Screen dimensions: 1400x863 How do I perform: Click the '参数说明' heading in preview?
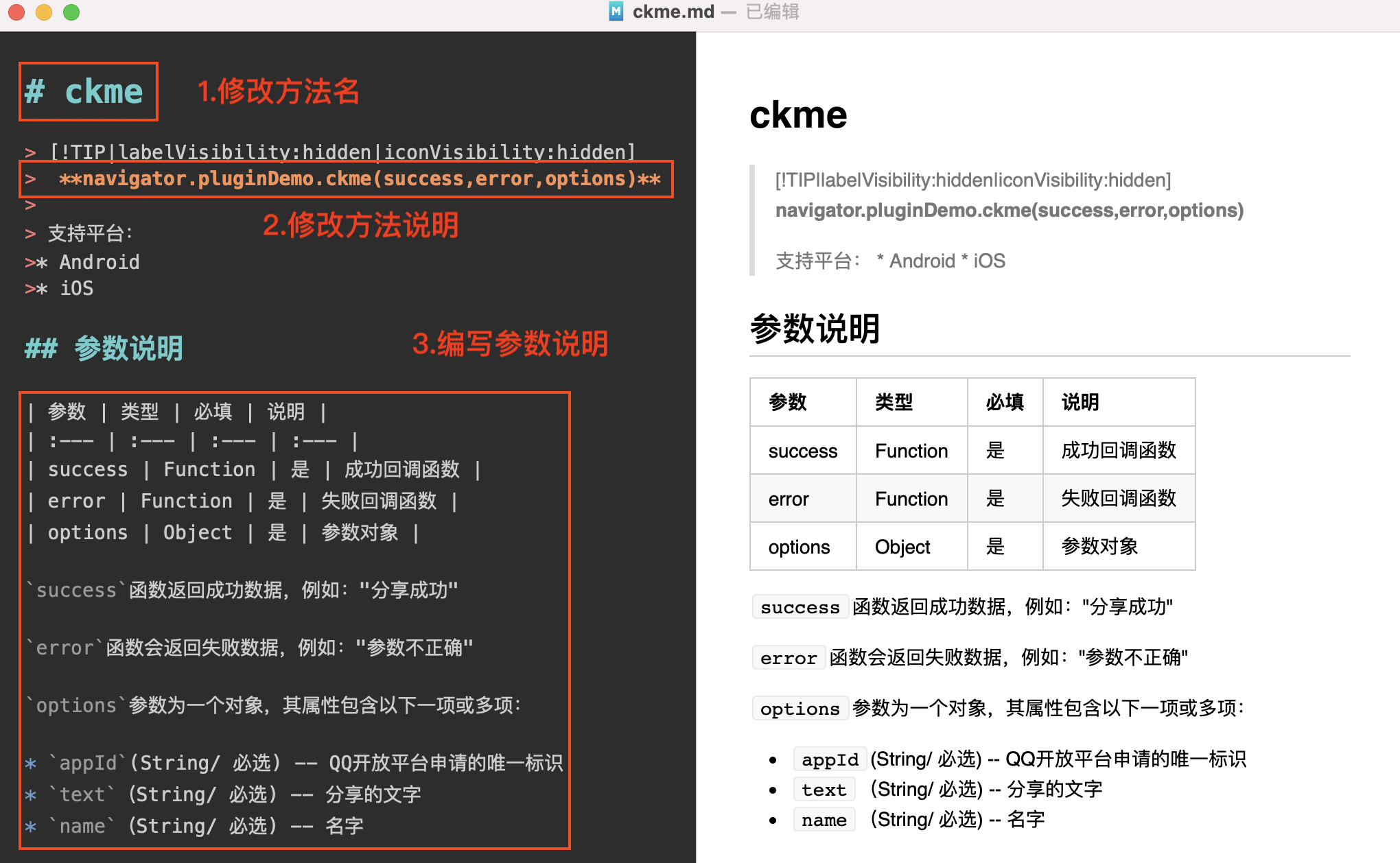click(x=815, y=329)
